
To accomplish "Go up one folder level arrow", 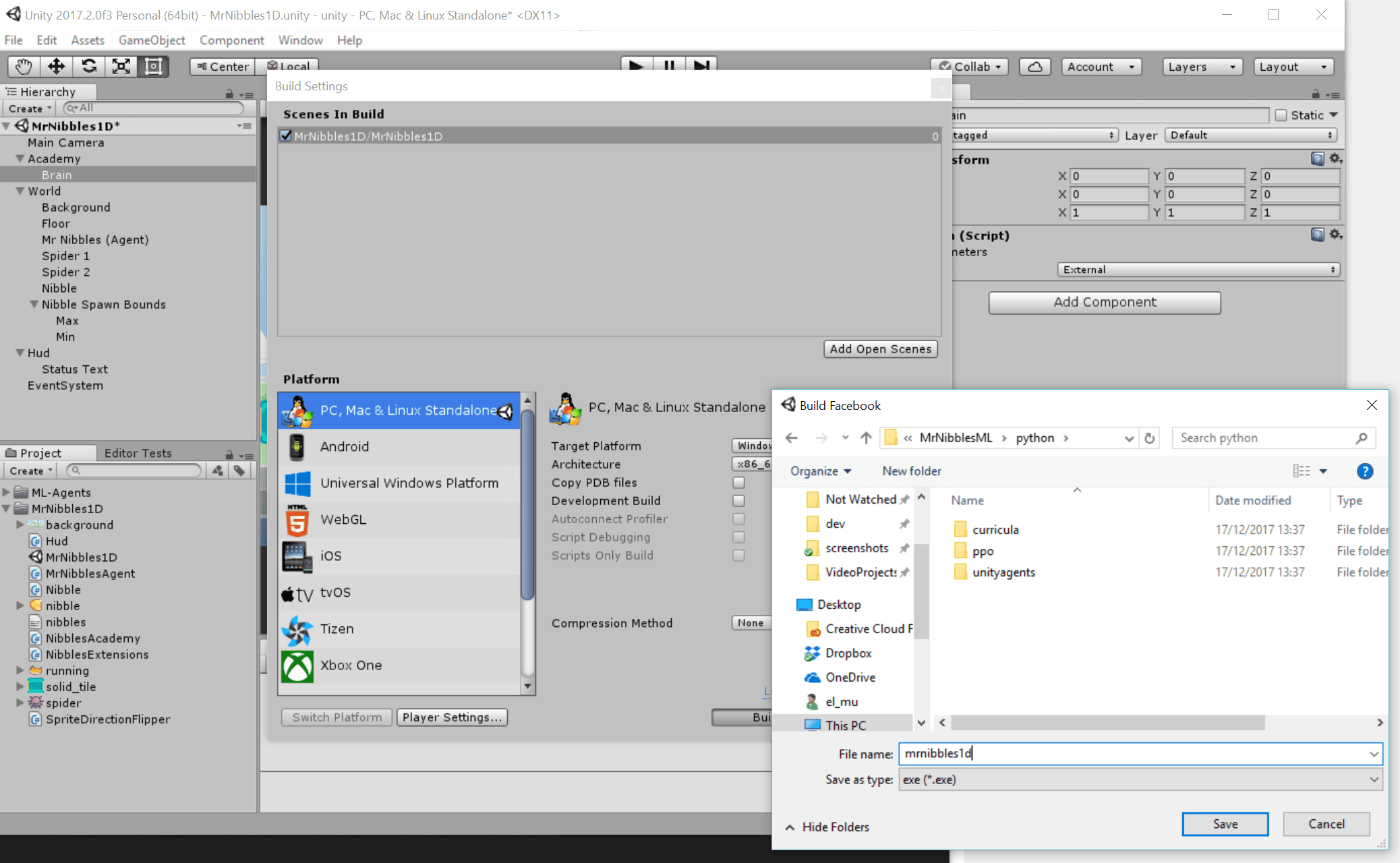I will click(x=866, y=438).
